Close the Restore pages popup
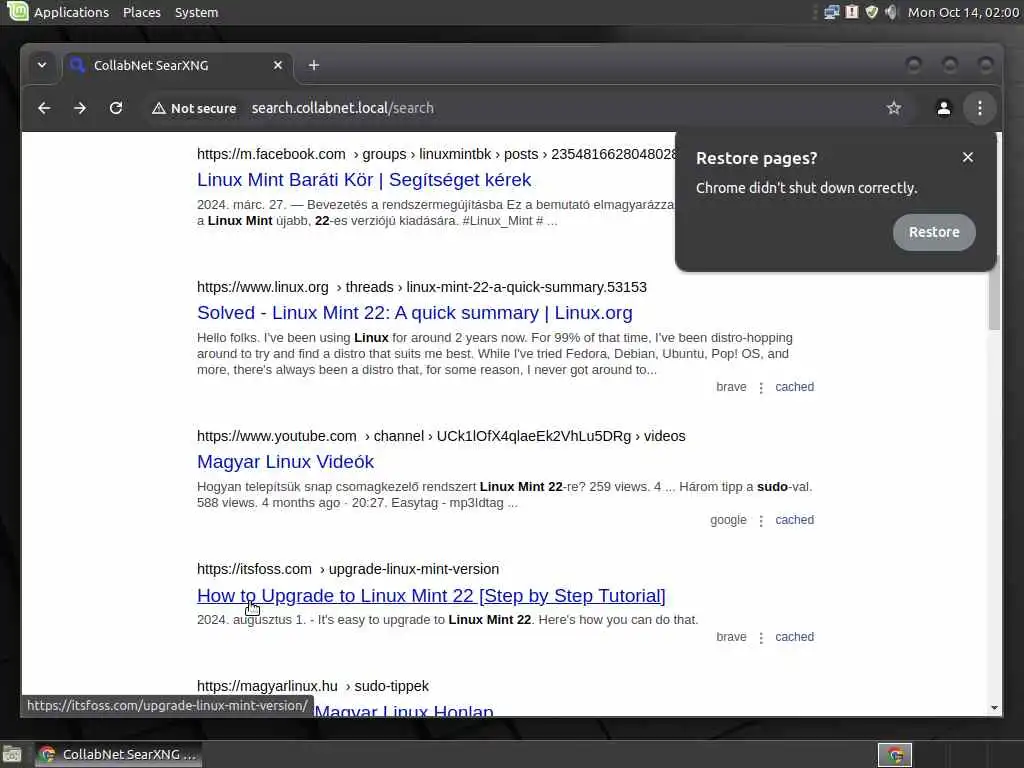 click(x=968, y=157)
